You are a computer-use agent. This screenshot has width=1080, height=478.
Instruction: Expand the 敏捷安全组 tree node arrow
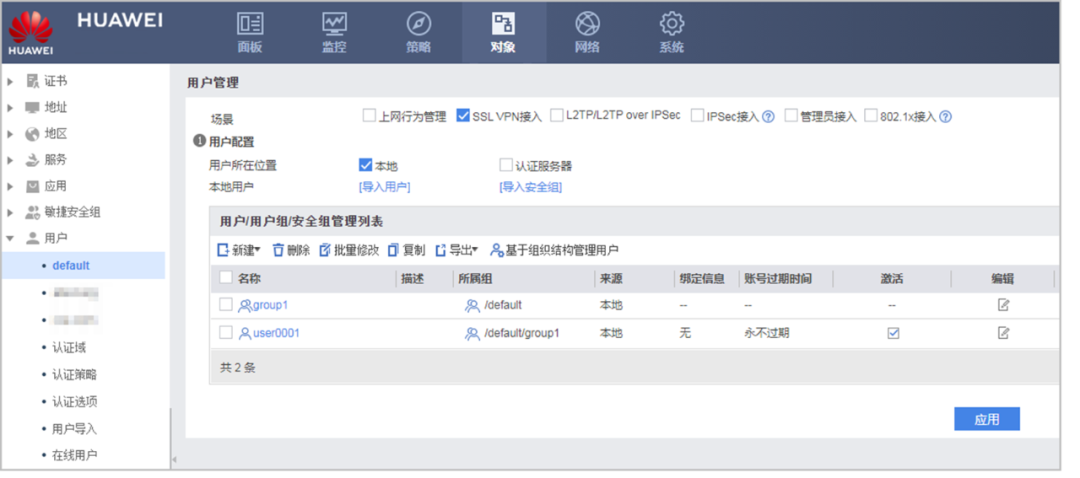(10, 213)
